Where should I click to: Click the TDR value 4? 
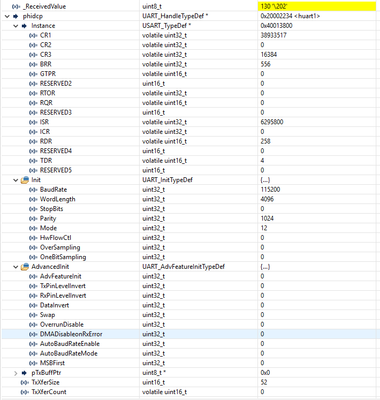262,161
